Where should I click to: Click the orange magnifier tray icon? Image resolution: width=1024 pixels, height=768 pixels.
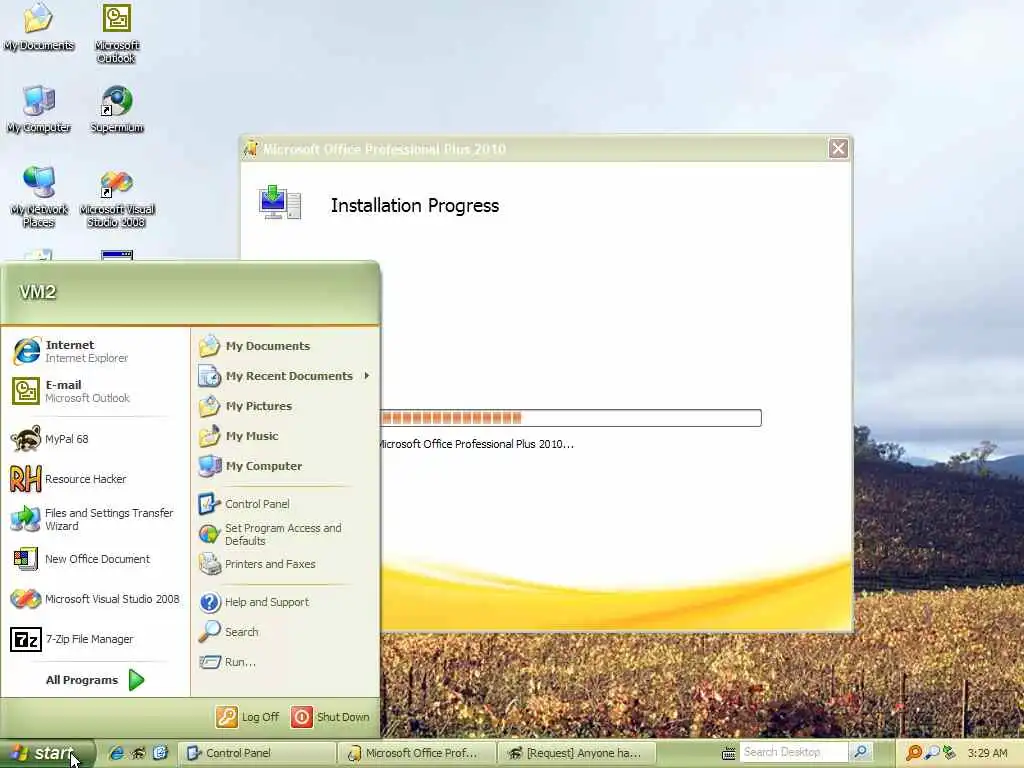914,753
